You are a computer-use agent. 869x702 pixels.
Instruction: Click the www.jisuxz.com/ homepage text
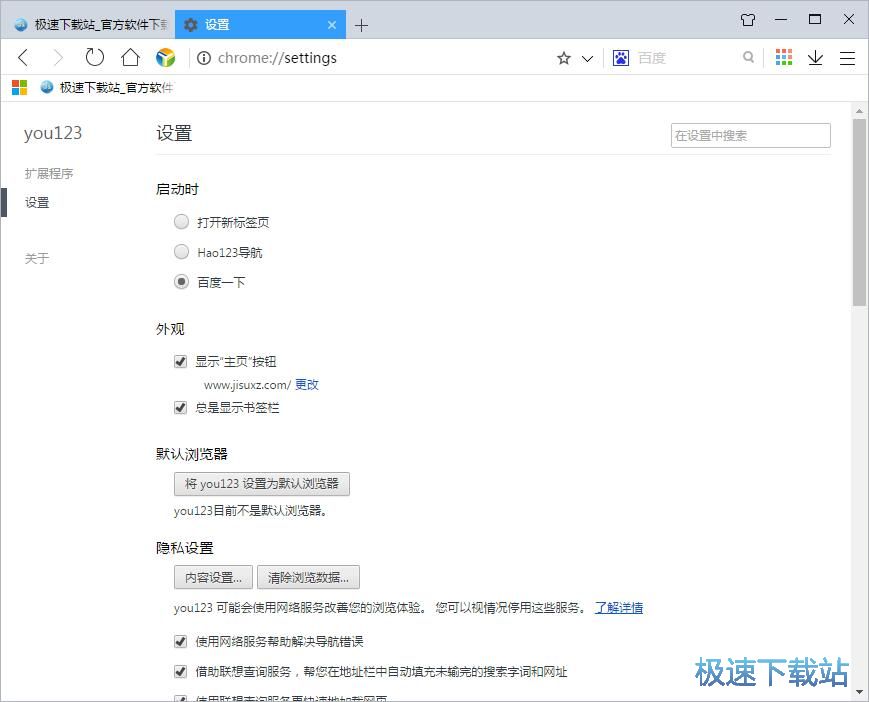(247, 385)
